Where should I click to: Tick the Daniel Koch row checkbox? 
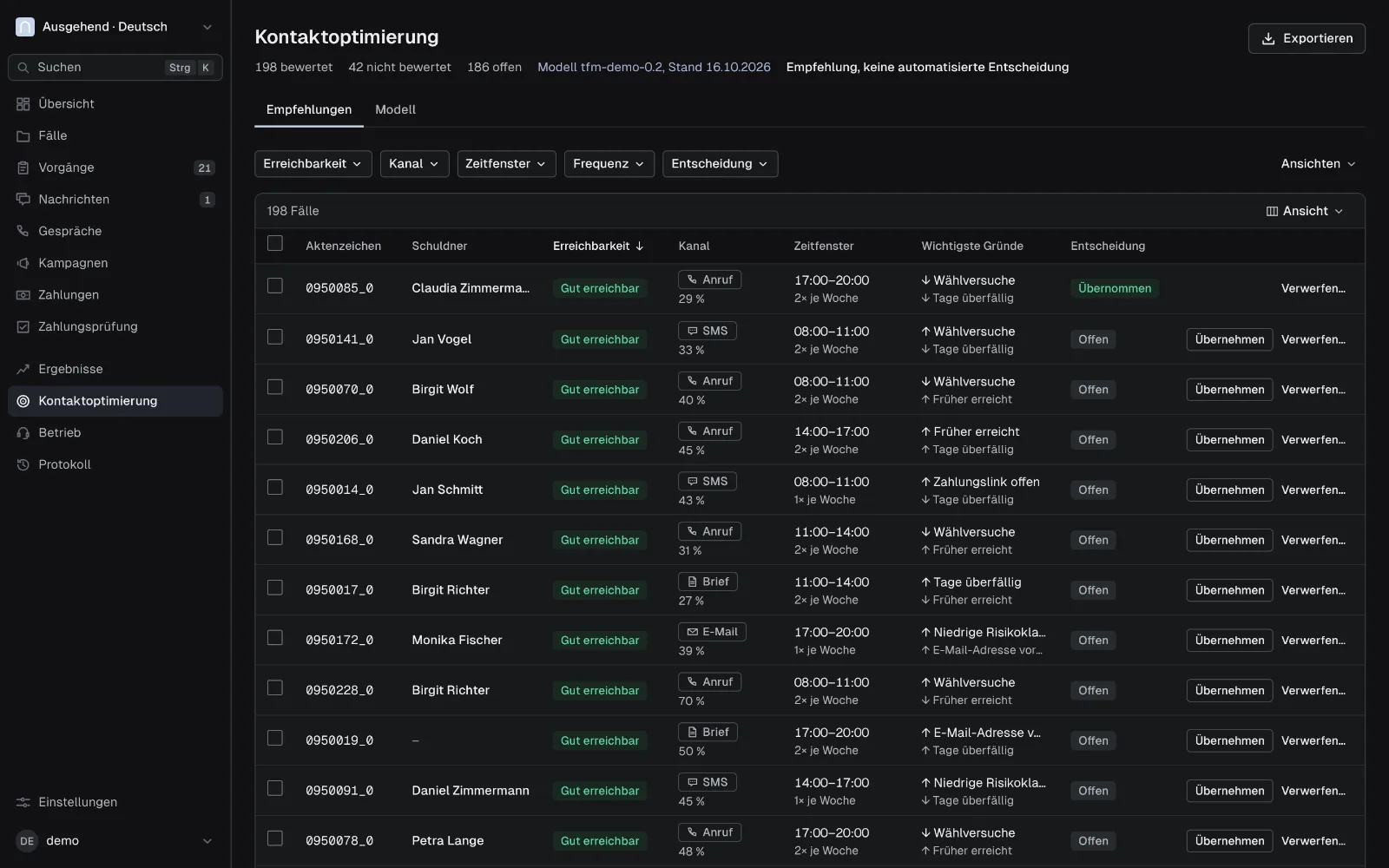(275, 437)
